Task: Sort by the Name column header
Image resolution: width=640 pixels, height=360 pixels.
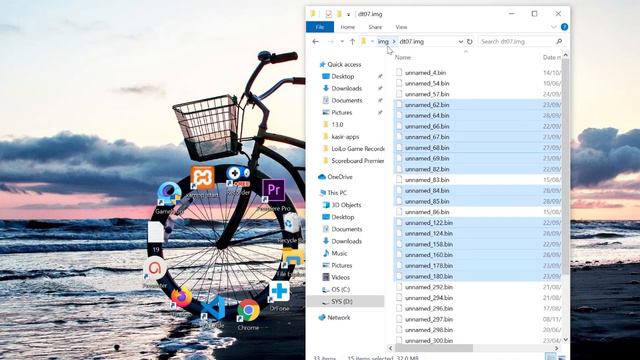Action: click(x=403, y=58)
